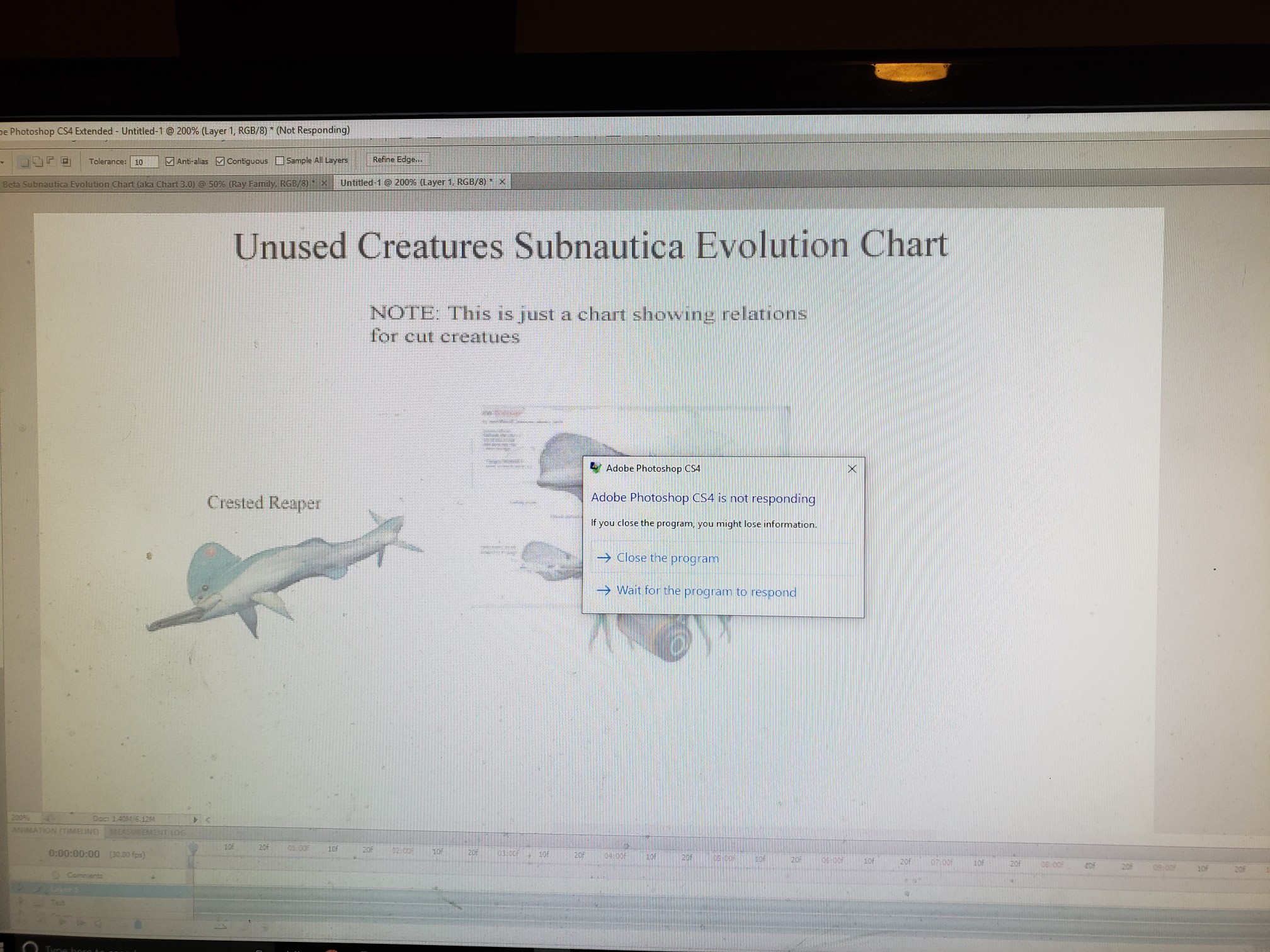Click the Refine Edge button
Screen dimensions: 1270x952
[398, 159]
